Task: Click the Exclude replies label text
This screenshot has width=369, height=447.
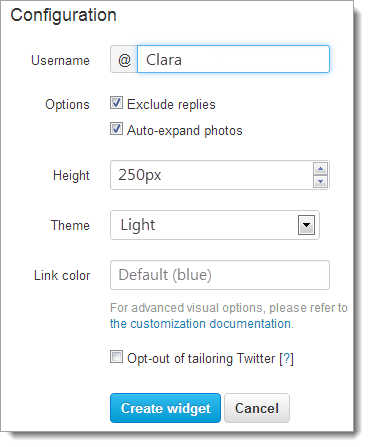Action: (171, 104)
